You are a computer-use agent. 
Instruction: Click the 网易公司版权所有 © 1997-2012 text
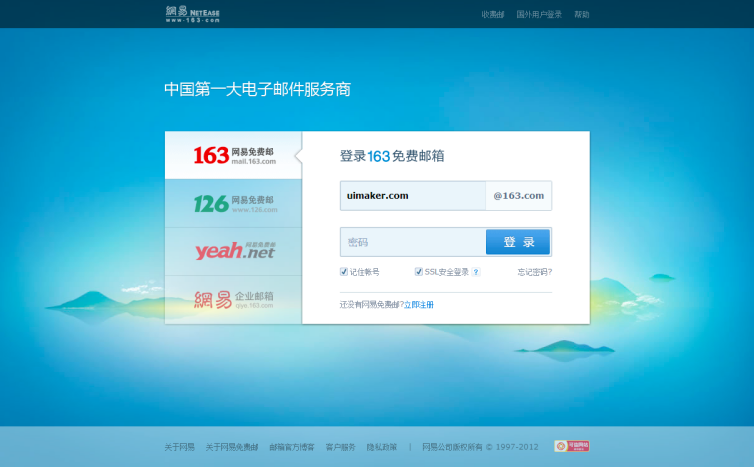click(x=480, y=447)
